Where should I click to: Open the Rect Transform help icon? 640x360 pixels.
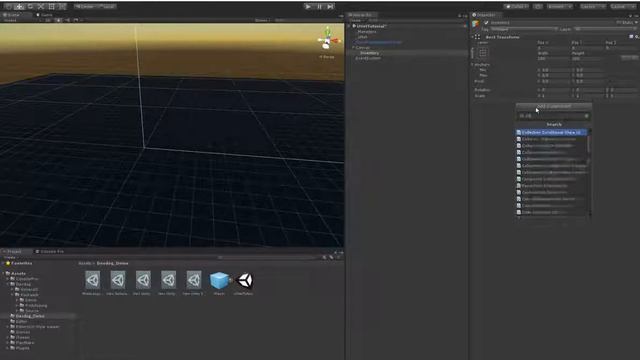[x=631, y=37]
